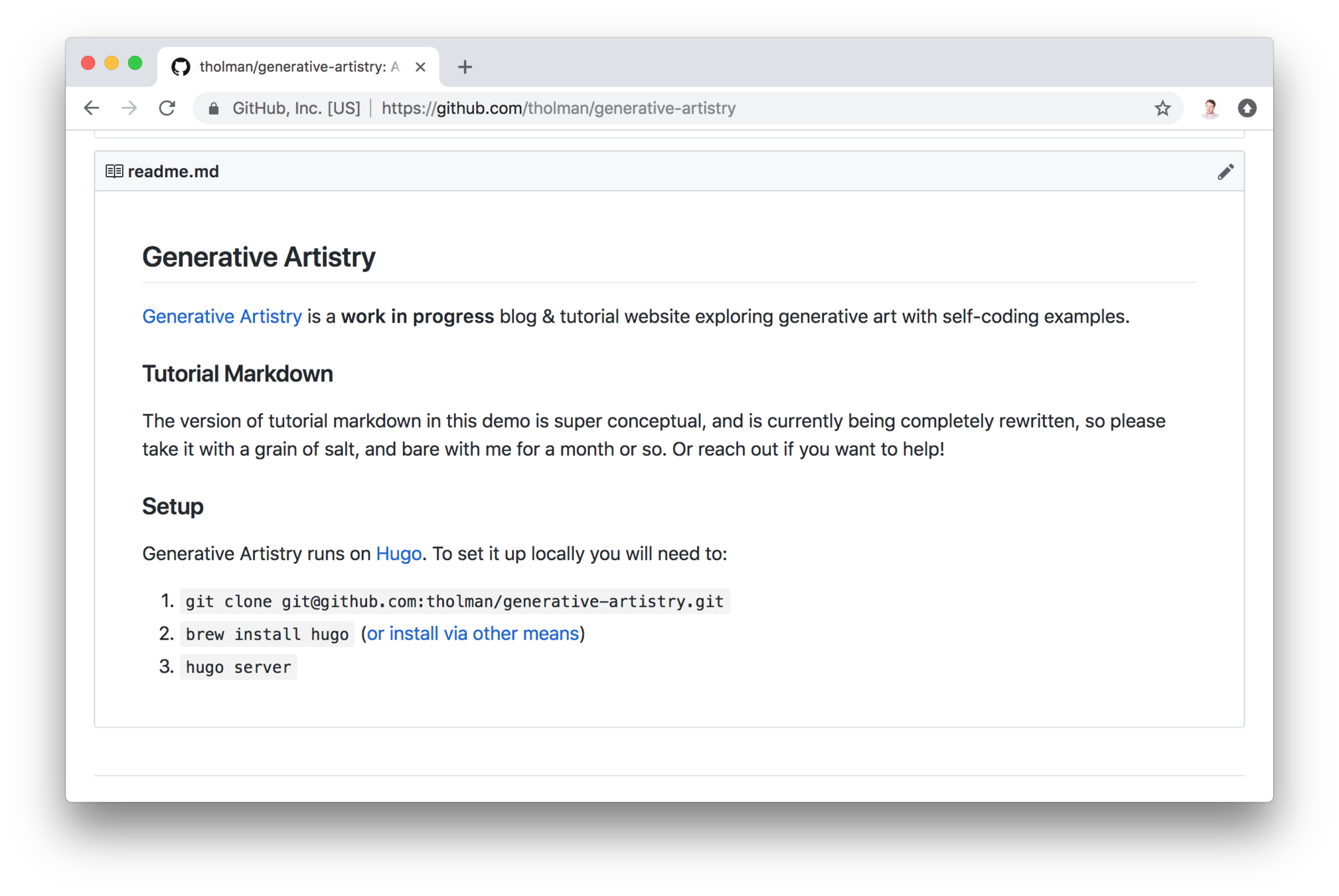Click the Chrome update arrow icon

click(x=1247, y=108)
